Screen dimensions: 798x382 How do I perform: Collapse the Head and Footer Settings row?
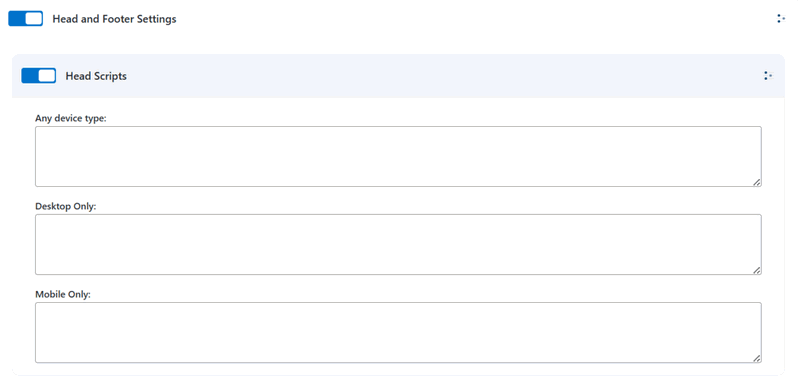[398, 19]
